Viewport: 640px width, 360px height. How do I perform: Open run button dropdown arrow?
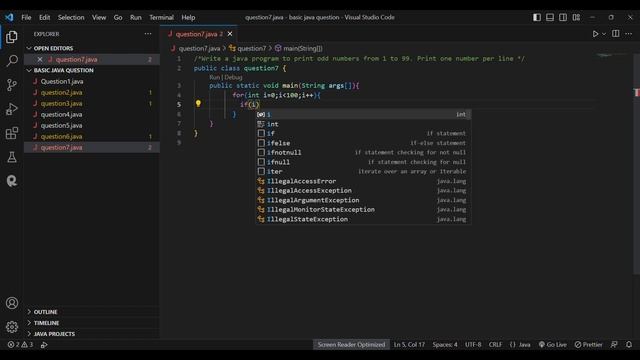click(x=604, y=34)
